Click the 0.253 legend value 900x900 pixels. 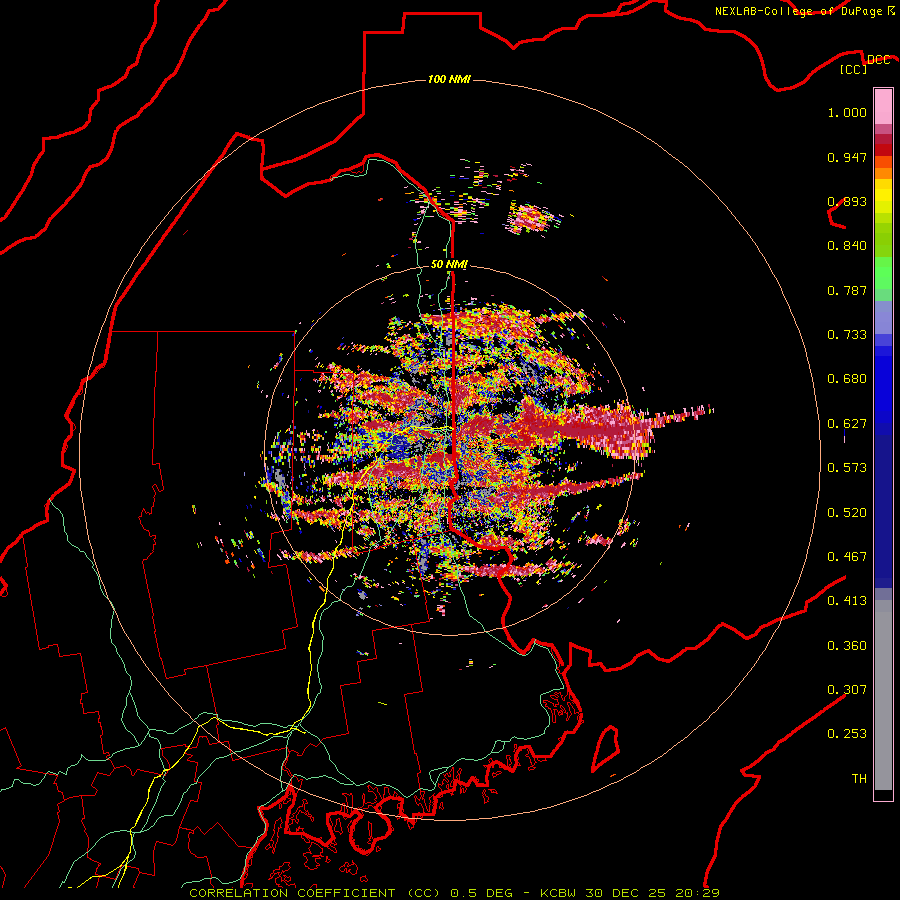click(847, 734)
